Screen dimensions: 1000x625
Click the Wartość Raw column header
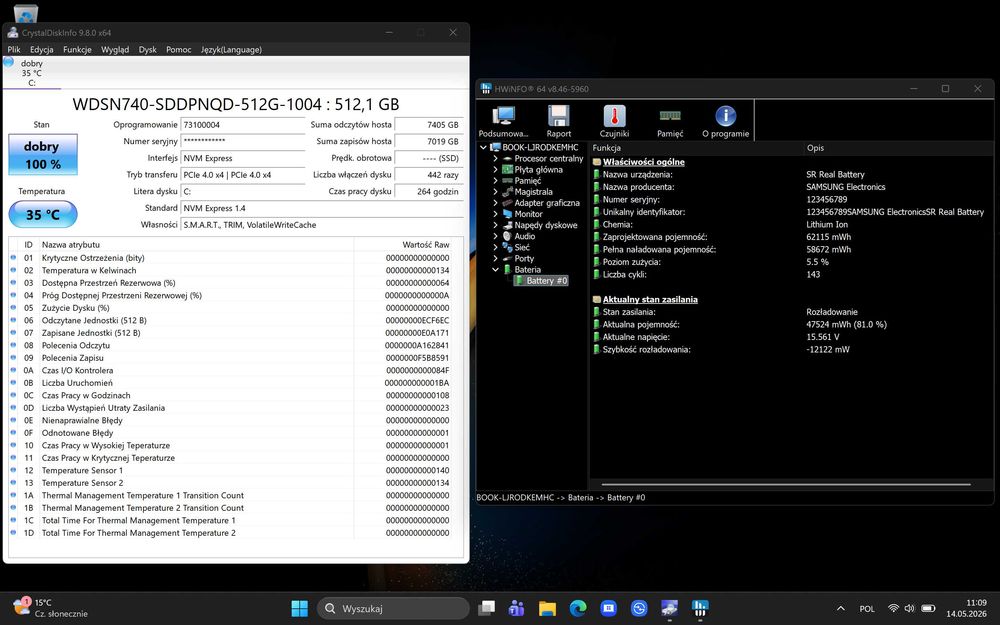click(x=403, y=244)
